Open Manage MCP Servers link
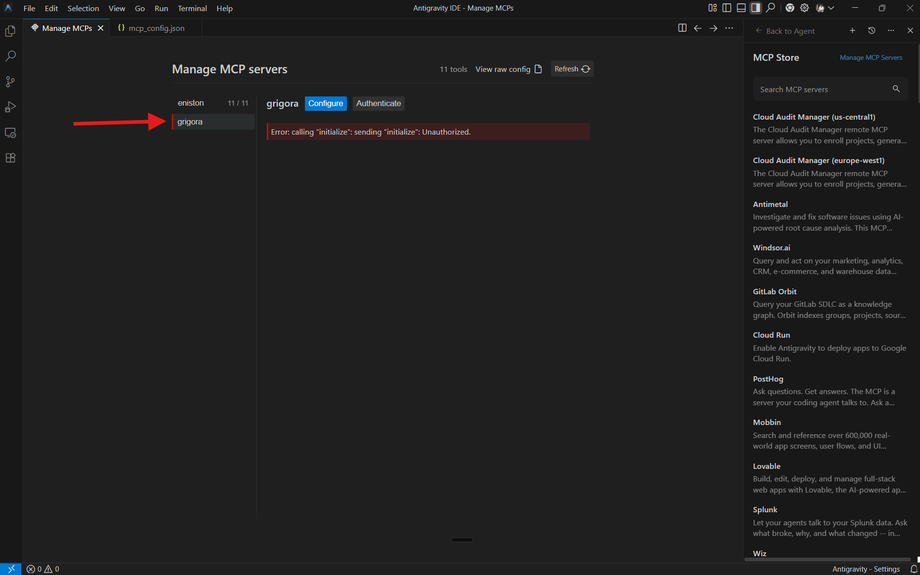Screen dimensions: 920x575 (871, 58)
